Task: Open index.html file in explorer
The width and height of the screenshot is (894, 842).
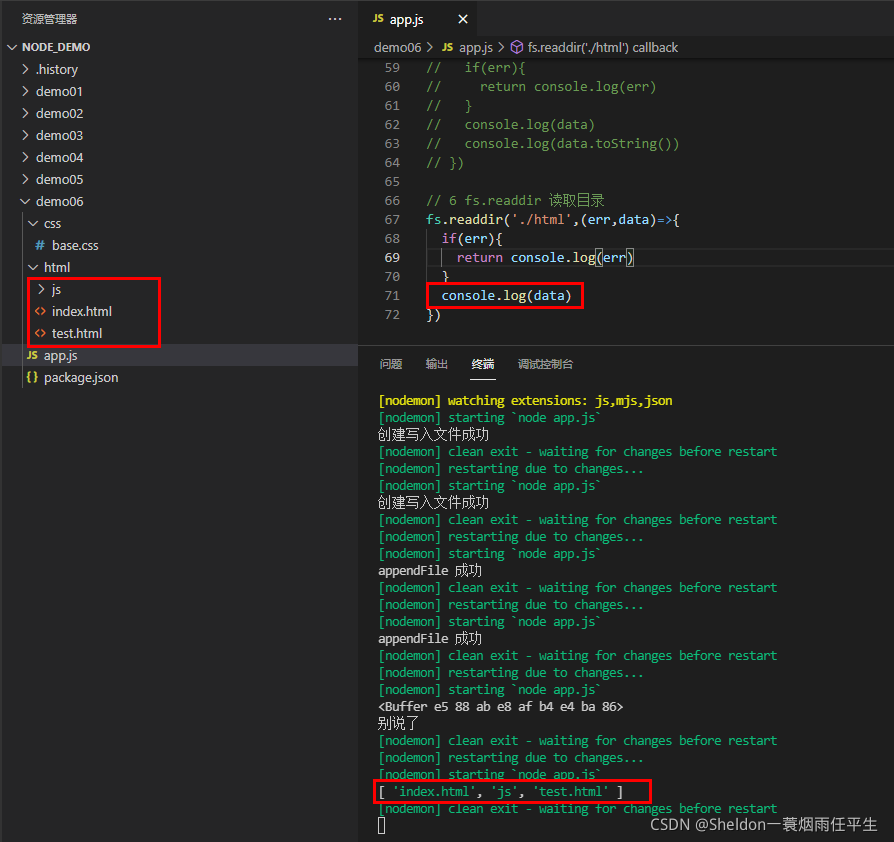Action: click(x=82, y=311)
